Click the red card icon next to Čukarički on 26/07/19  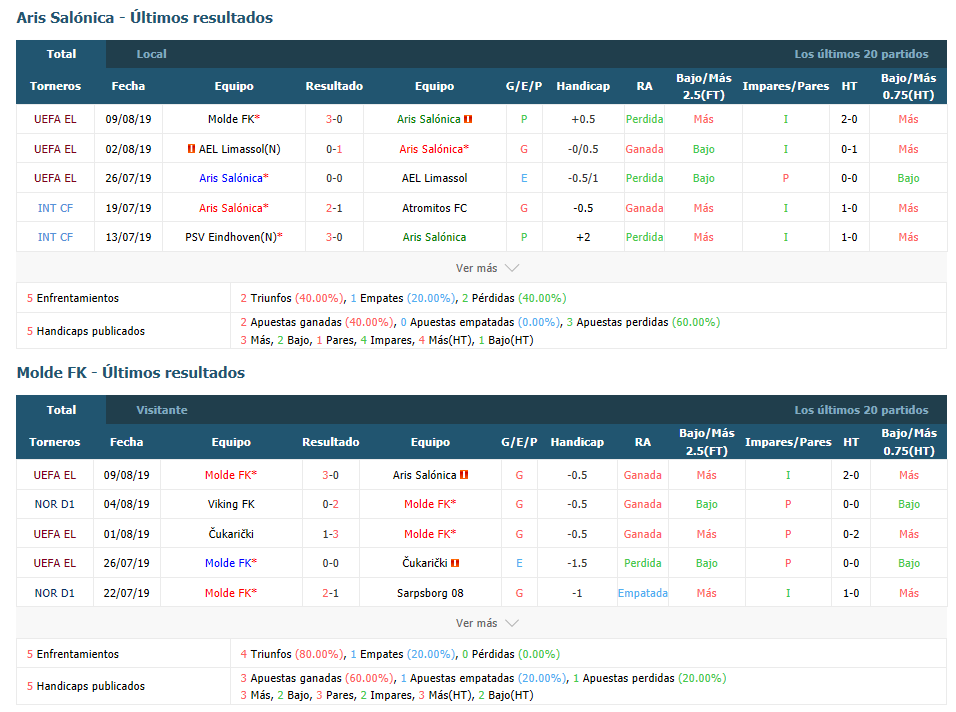point(455,563)
